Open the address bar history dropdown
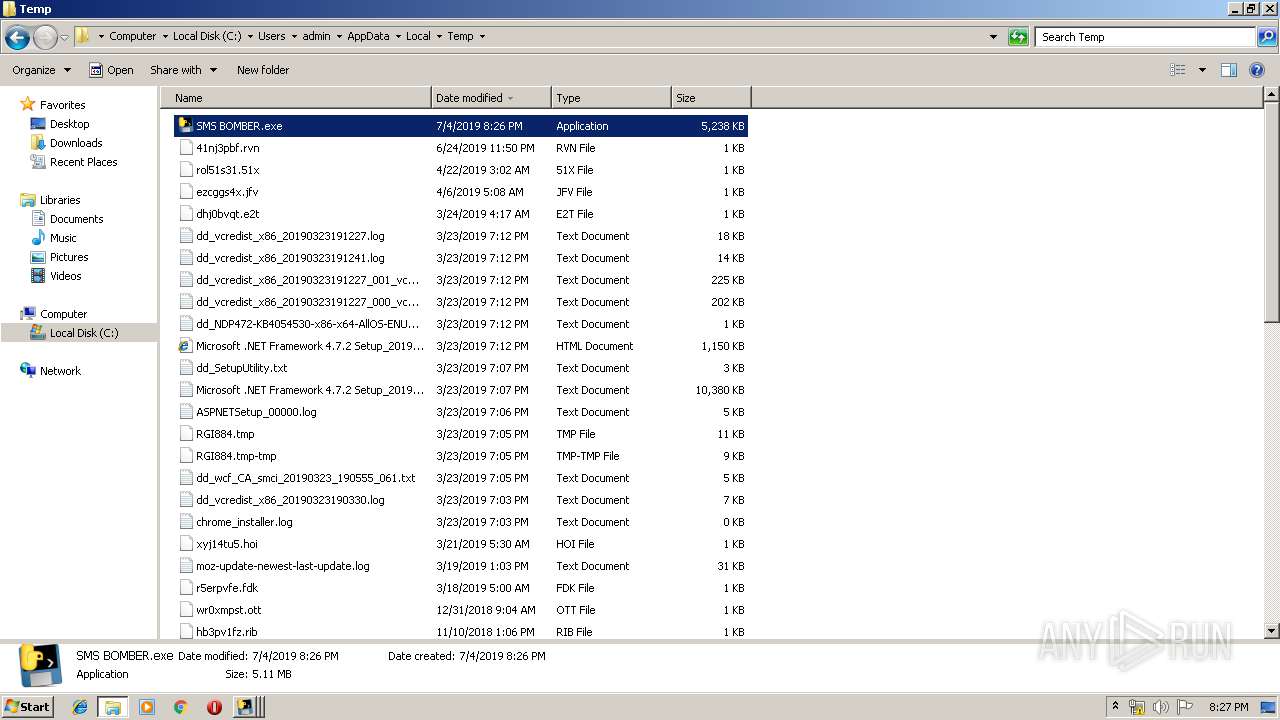This screenshot has height=720, width=1280. [993, 37]
